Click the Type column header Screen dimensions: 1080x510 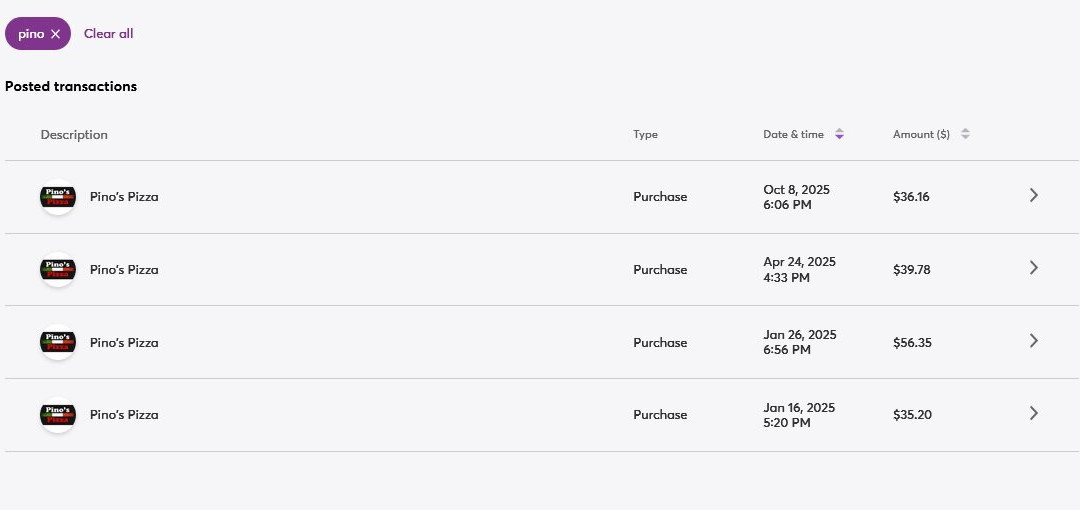645,135
